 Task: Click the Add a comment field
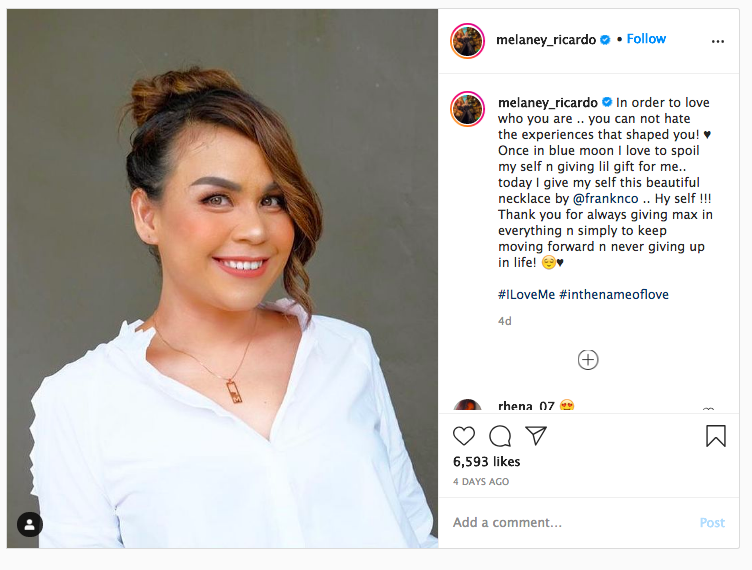[x=570, y=523]
